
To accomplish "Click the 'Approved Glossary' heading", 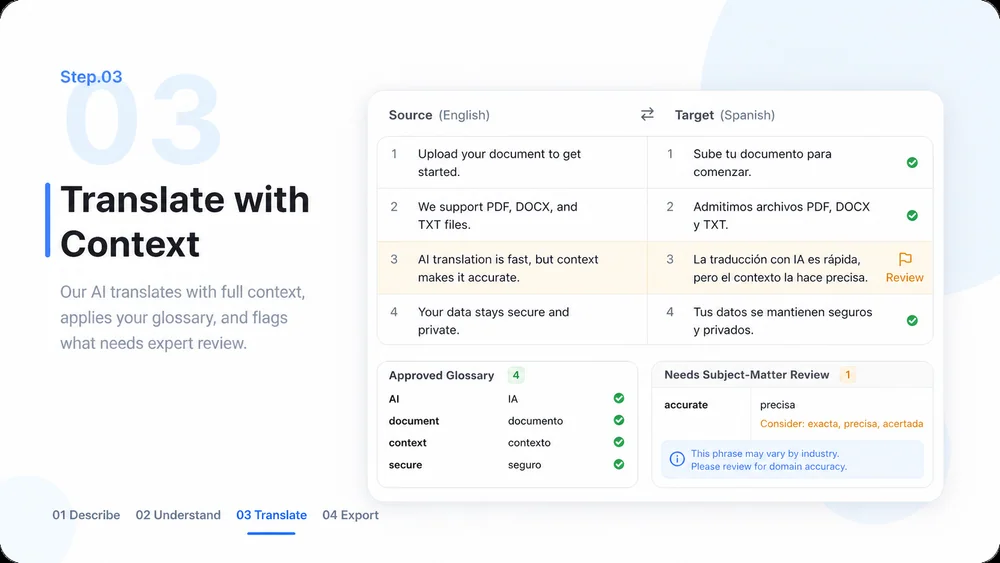I will coord(441,376).
